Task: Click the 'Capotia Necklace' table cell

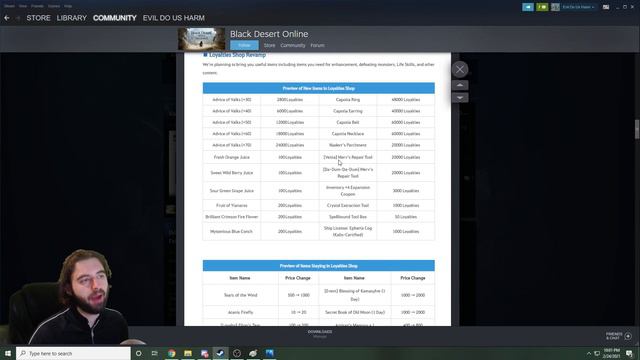Action: (x=348, y=134)
